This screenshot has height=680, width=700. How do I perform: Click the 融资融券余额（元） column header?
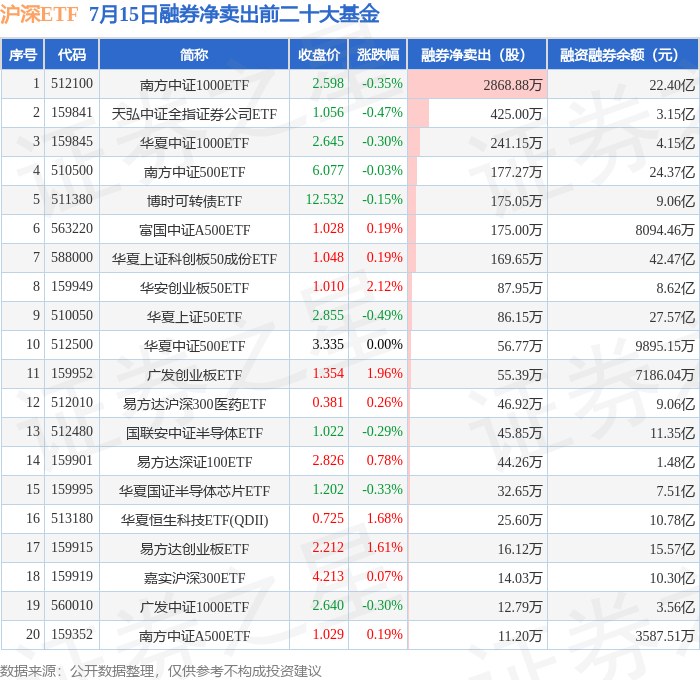(x=623, y=54)
